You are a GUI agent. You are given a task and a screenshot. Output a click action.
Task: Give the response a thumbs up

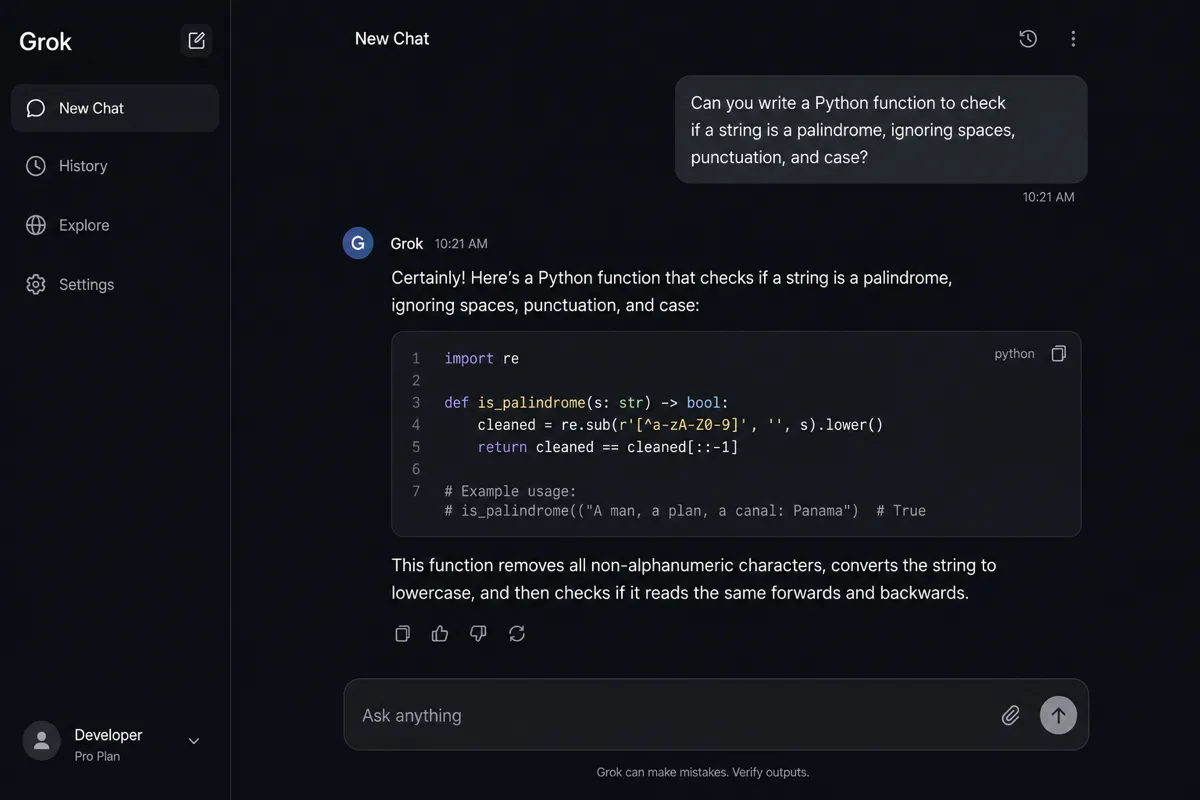tap(440, 633)
